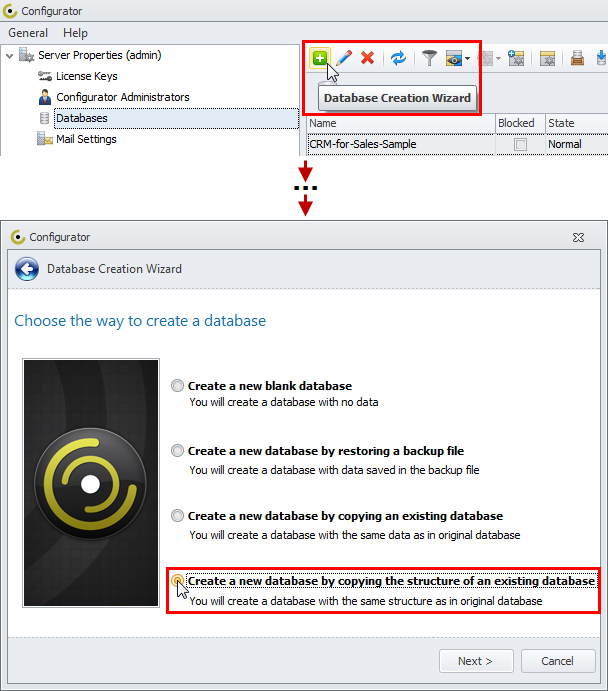Image resolution: width=608 pixels, height=691 pixels.
Task: Click the funnel filter icon
Action: coord(429,58)
